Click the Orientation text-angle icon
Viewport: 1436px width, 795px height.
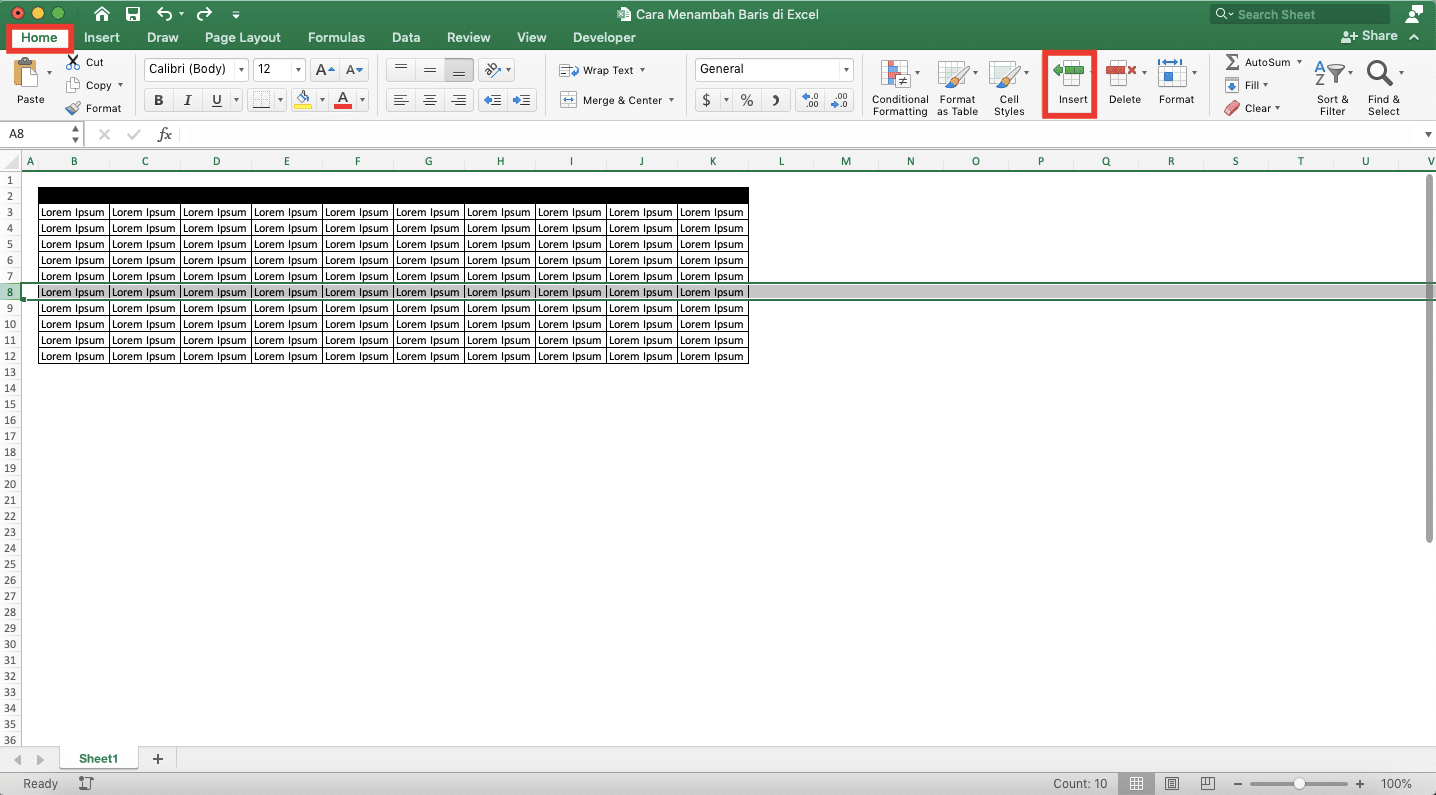click(x=491, y=70)
